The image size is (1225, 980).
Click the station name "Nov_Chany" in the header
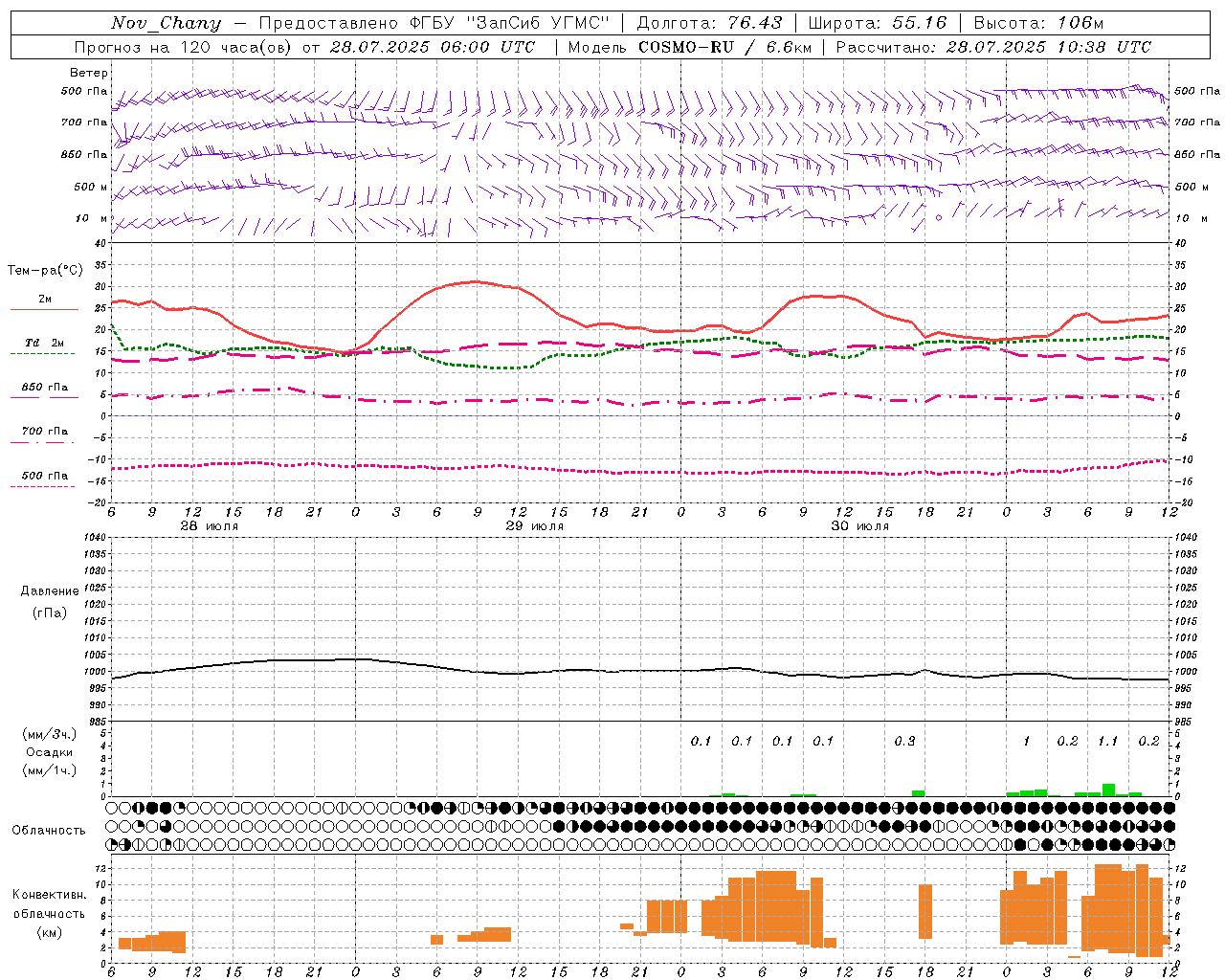[x=166, y=23]
